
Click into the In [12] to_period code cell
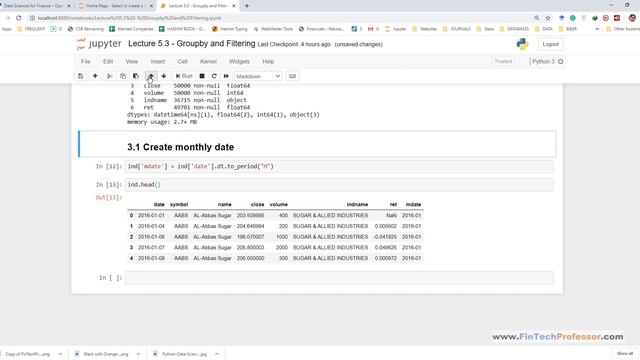tap(339, 167)
